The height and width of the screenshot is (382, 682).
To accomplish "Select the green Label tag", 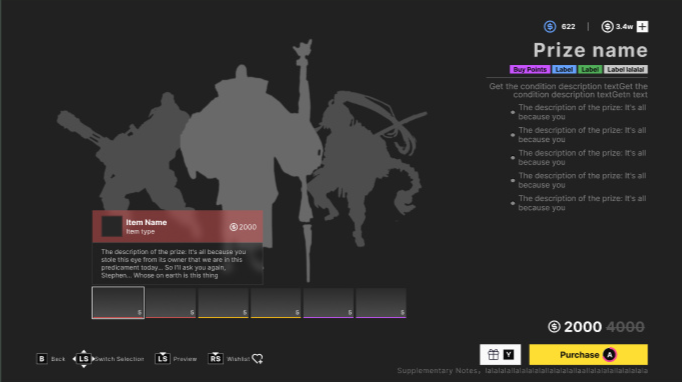I will (590, 70).
